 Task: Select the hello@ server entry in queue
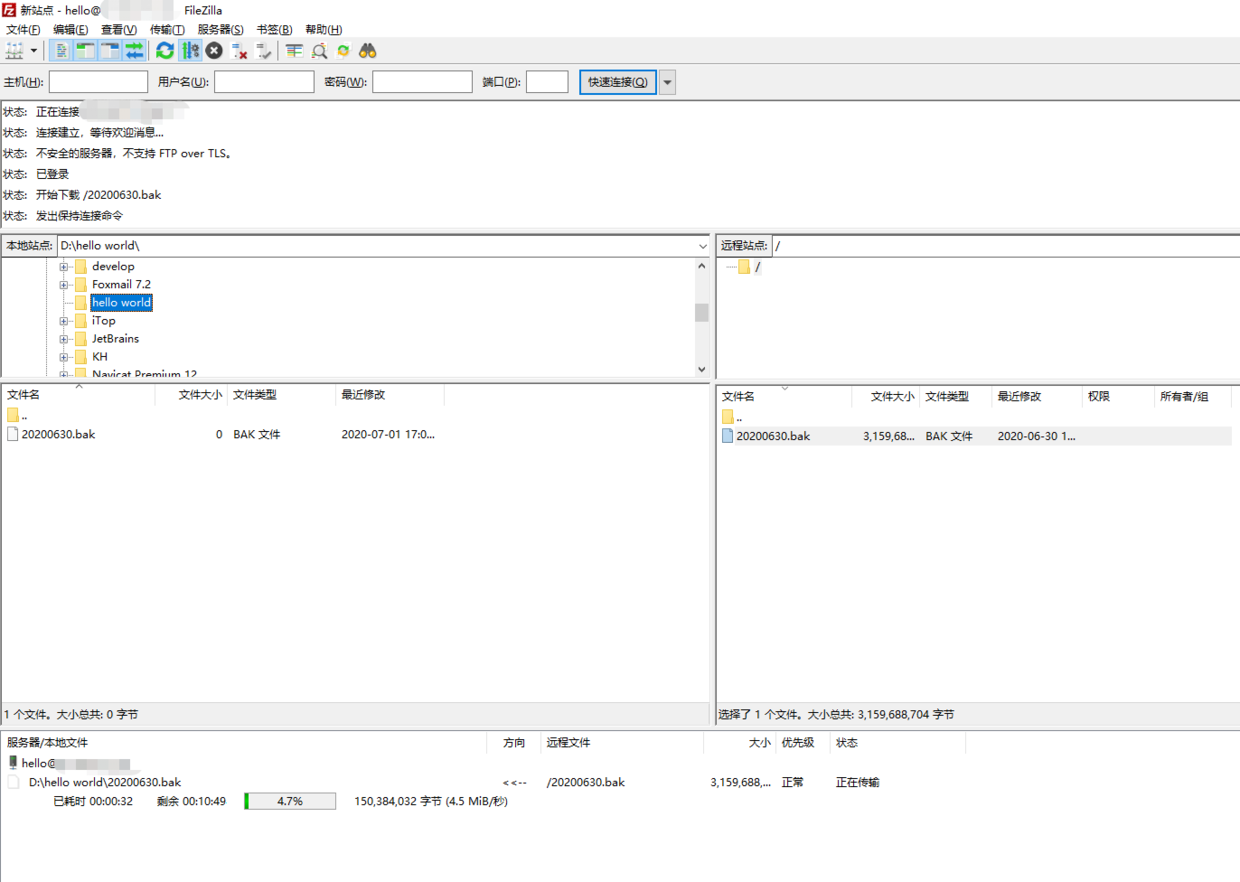click(x=70, y=763)
